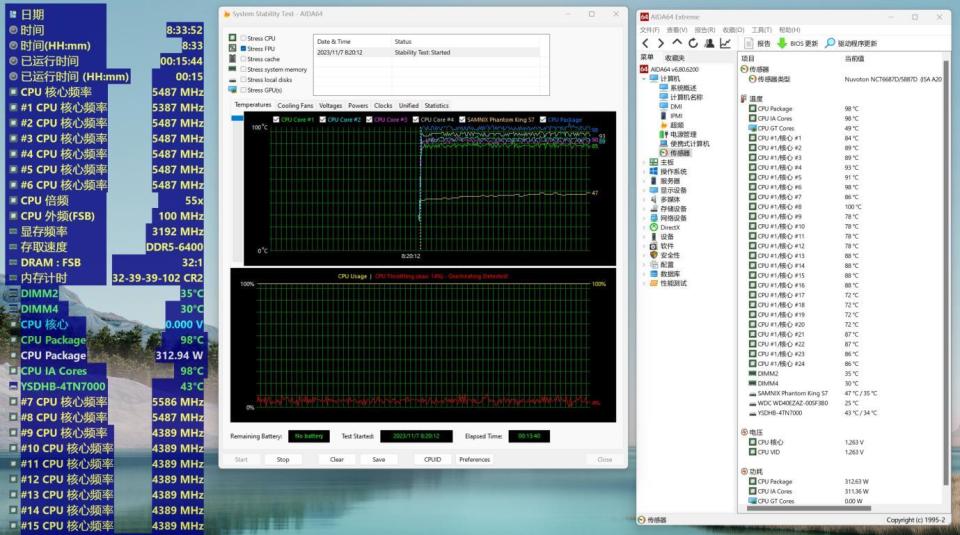Click the up-level arrow in AIDA64 toolbar
960x535 pixels.
(x=677, y=43)
